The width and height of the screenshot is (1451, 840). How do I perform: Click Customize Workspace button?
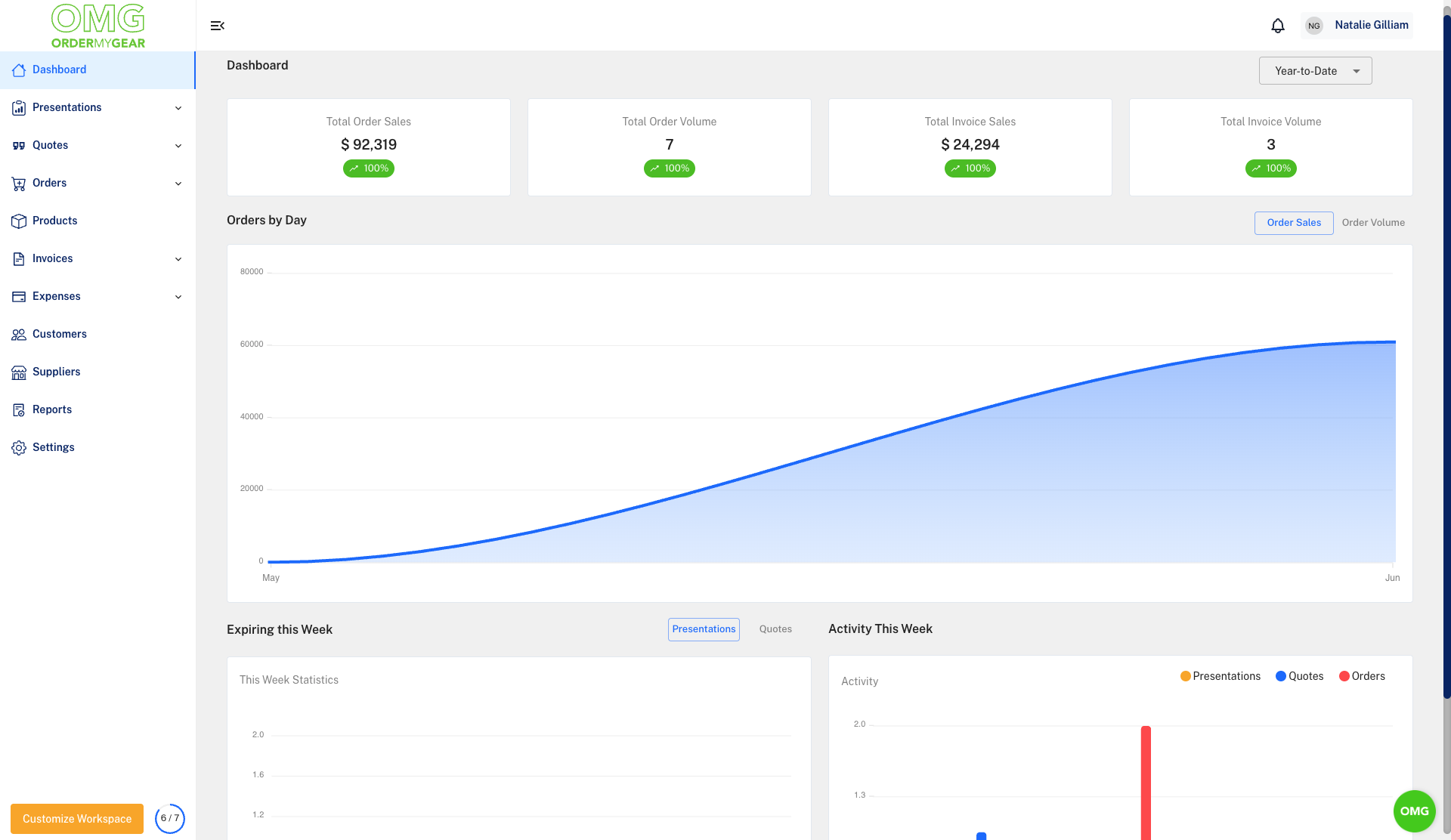tap(77, 819)
